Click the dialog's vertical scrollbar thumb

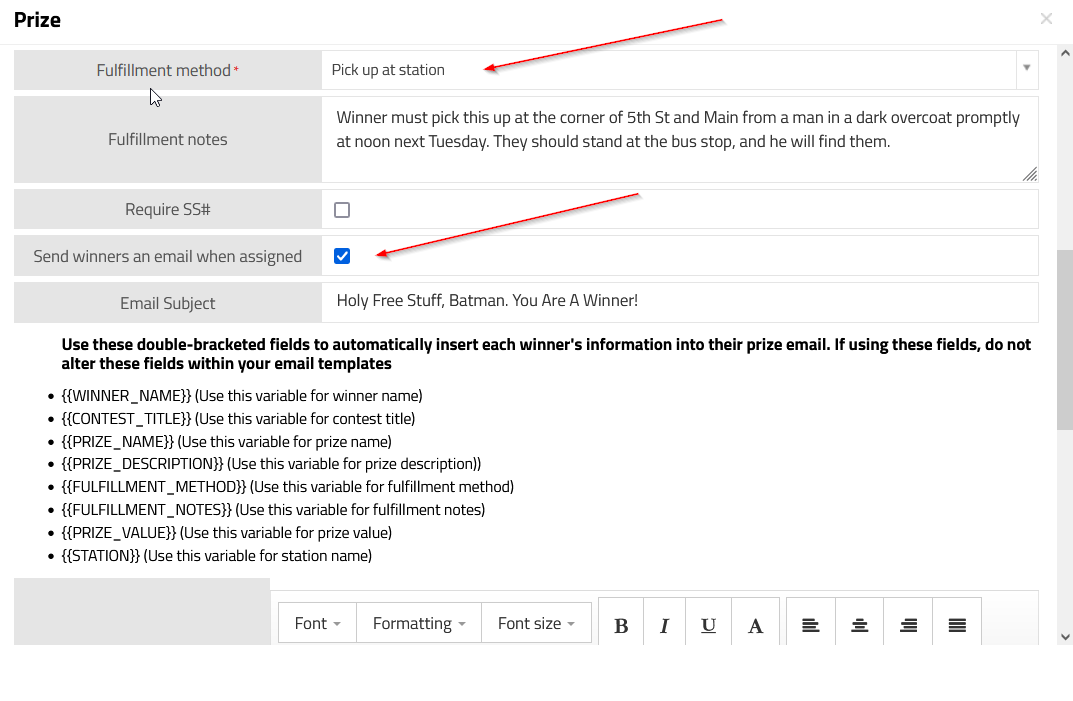1065,340
